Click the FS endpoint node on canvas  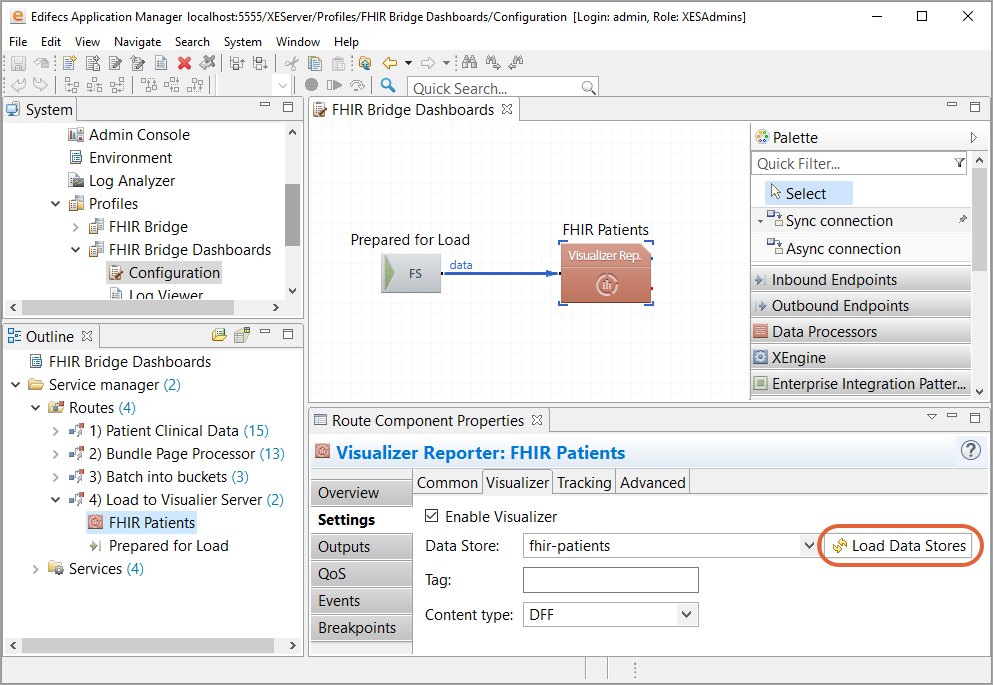pos(411,273)
